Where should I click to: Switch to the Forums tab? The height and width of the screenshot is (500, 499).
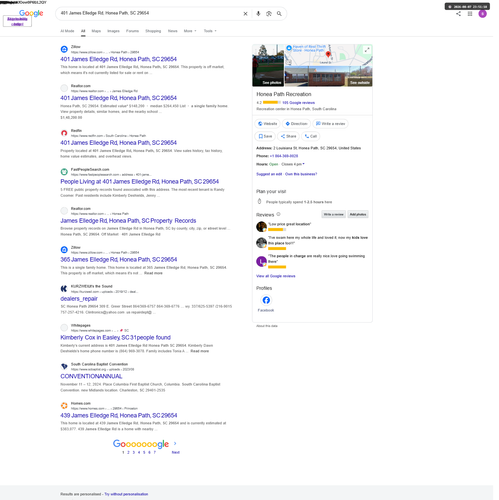[132, 31]
